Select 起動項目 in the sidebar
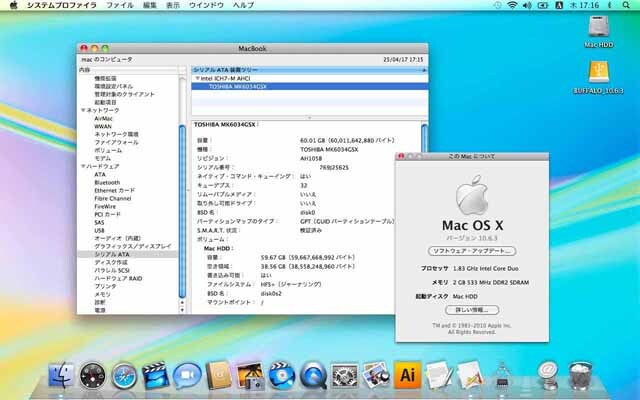 pos(105,102)
